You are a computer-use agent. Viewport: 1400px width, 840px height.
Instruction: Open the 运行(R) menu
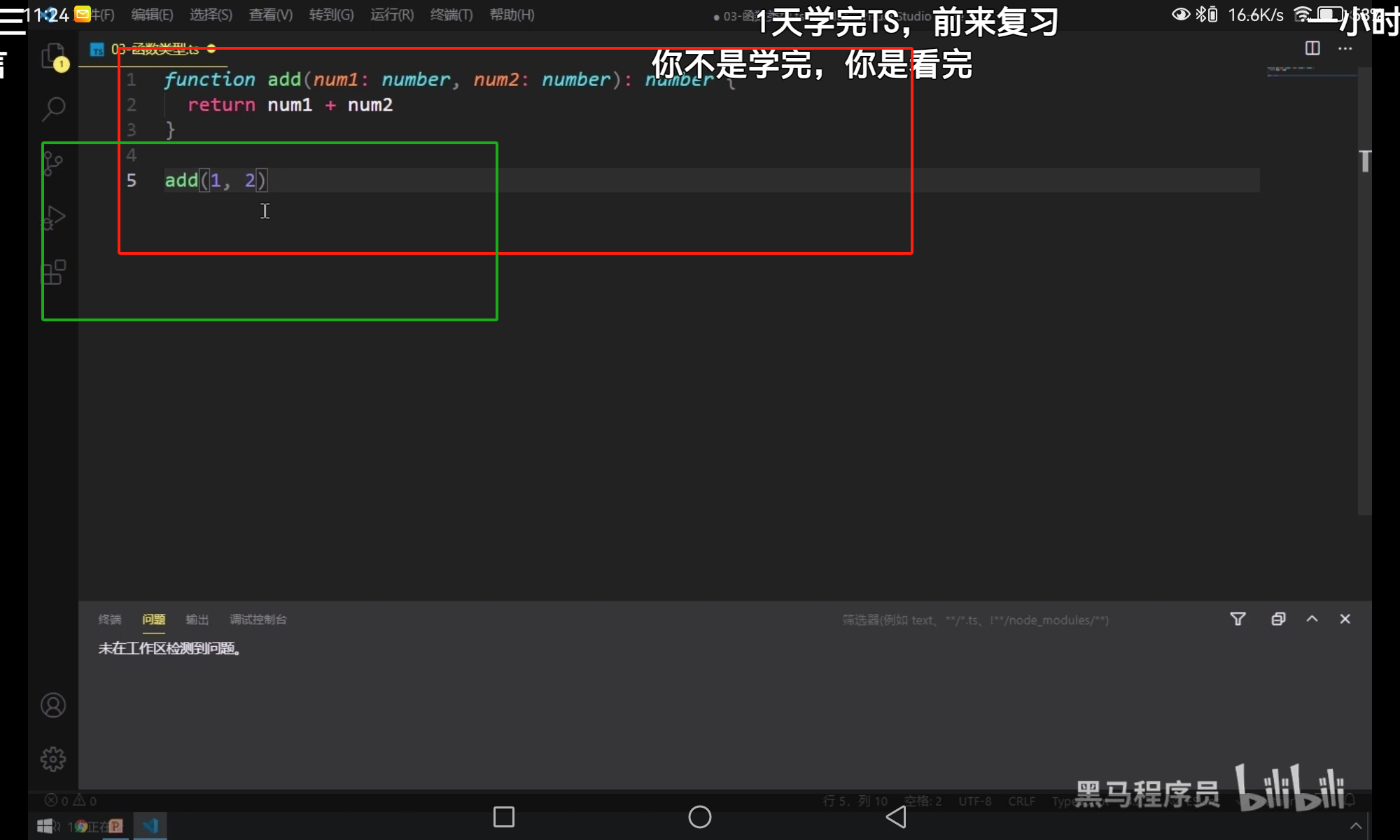click(x=392, y=15)
